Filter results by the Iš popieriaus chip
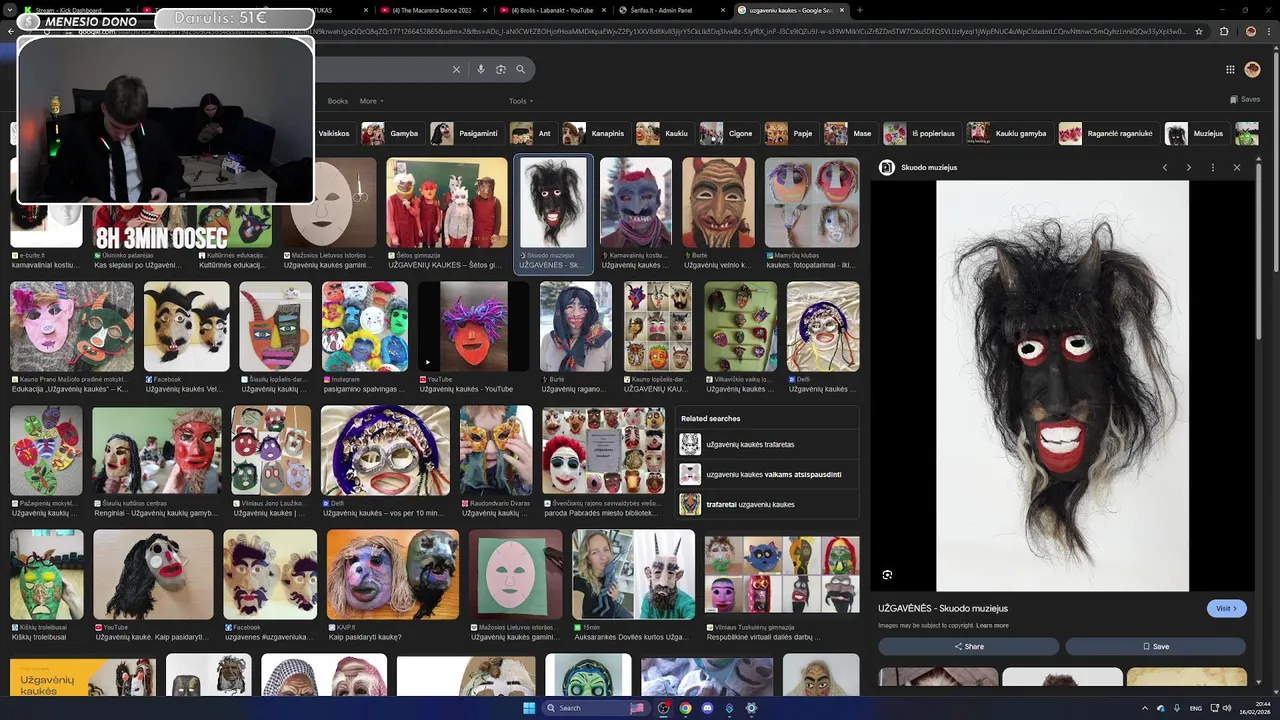 (x=920, y=133)
